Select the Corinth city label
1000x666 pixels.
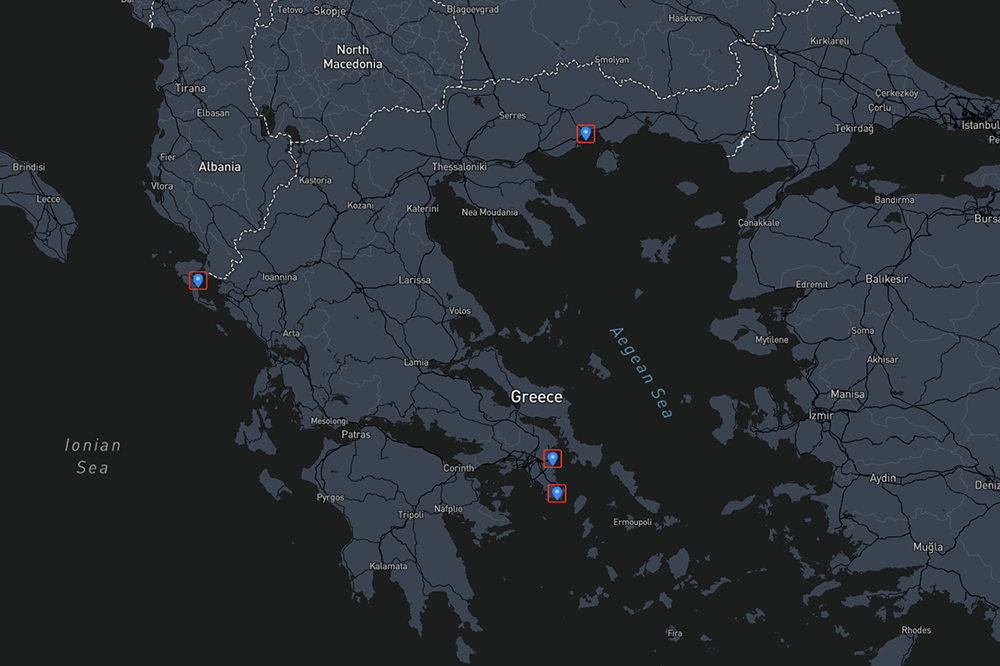pos(459,468)
